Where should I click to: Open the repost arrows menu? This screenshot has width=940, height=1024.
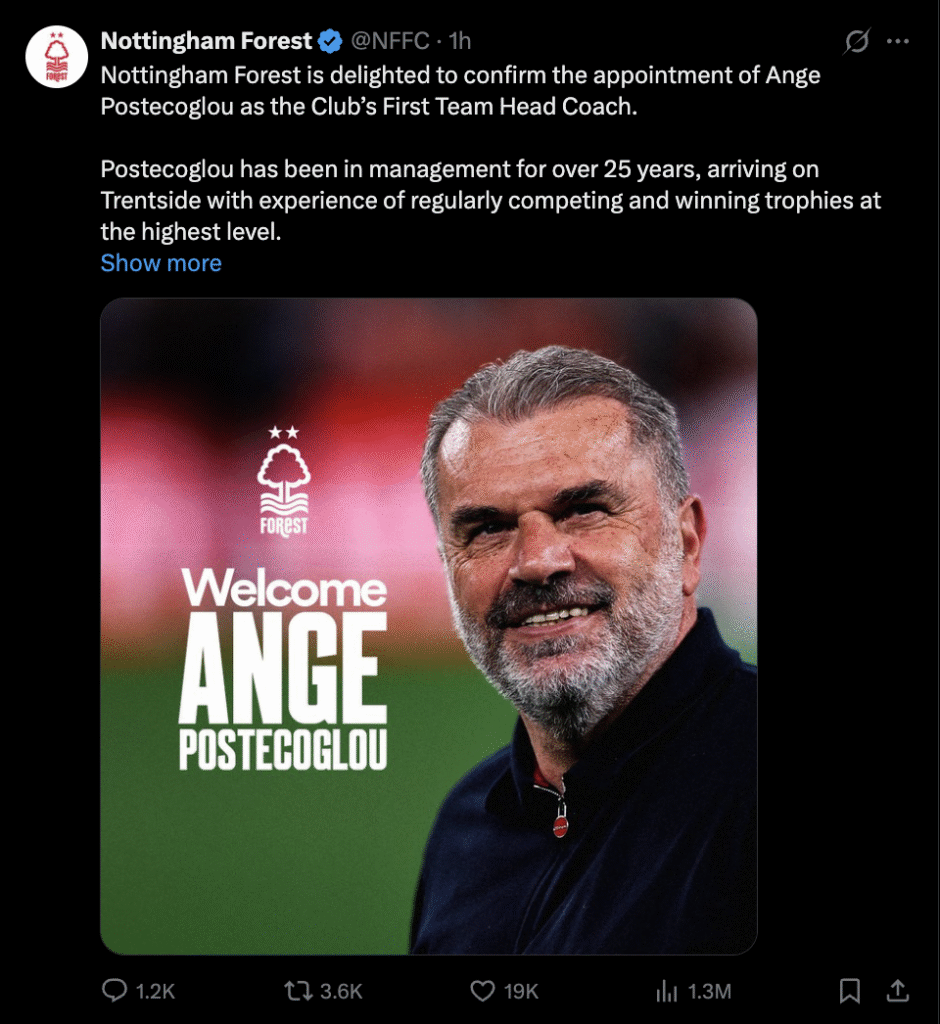click(x=297, y=991)
